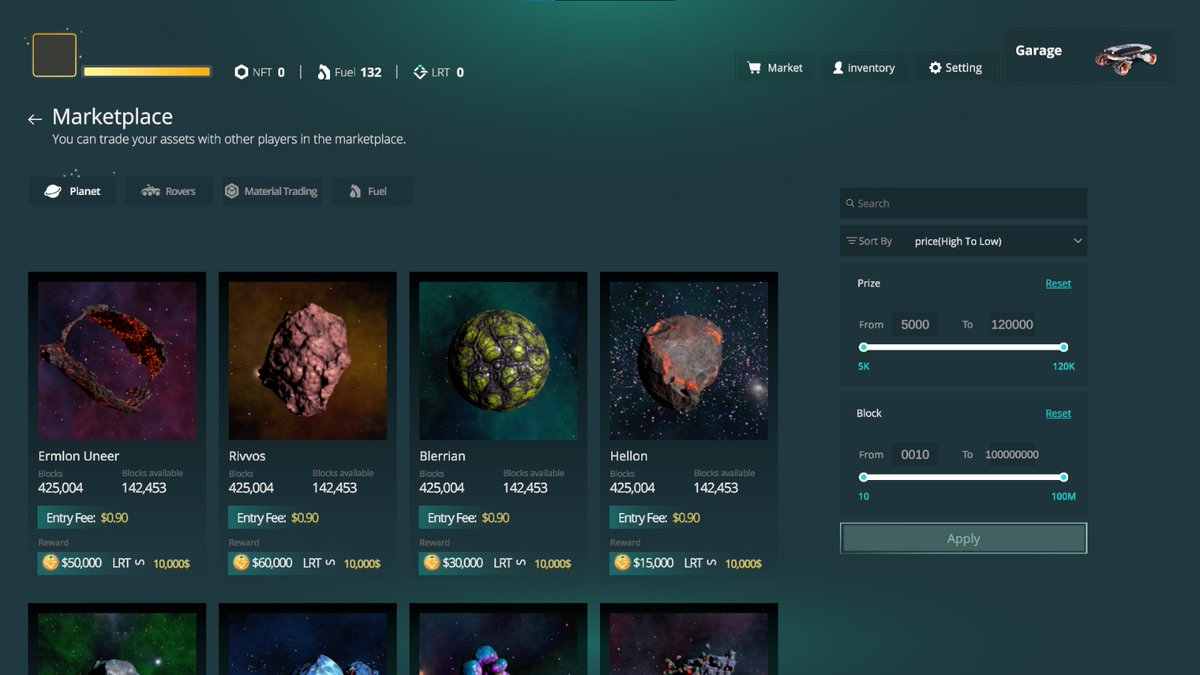Open the Fuel tab
Viewport: 1200px width, 675px height.
(x=372, y=191)
